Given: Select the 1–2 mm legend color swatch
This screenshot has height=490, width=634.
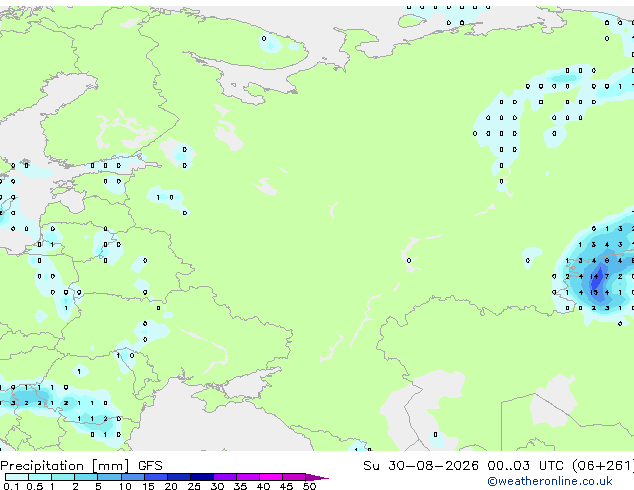Looking at the screenshot, I should 63,477.
